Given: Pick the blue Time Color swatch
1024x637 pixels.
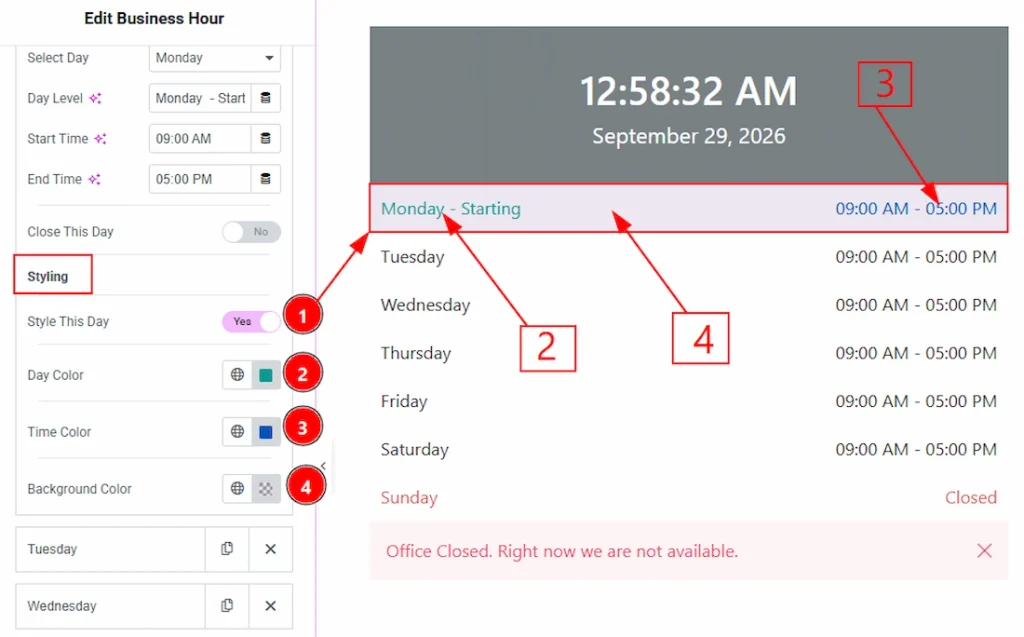Looking at the screenshot, I should (266, 432).
